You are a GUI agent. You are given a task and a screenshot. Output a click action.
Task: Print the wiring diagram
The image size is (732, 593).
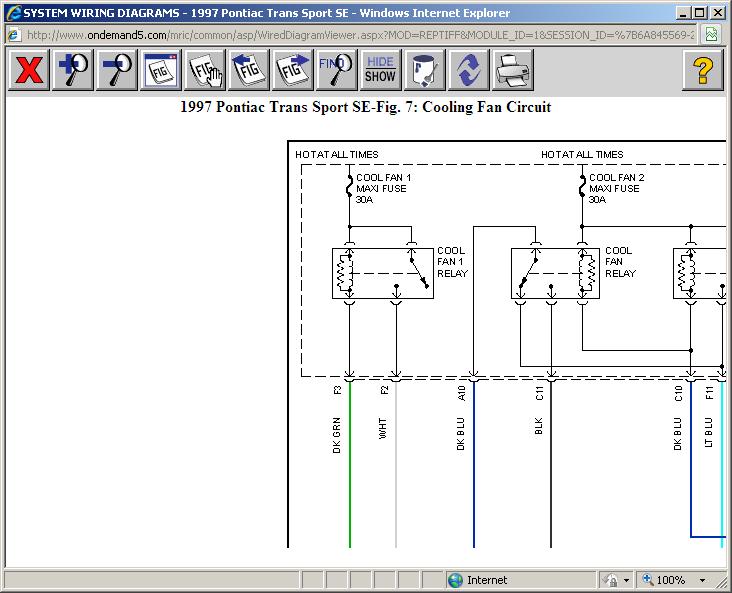pyautogui.click(x=512, y=70)
